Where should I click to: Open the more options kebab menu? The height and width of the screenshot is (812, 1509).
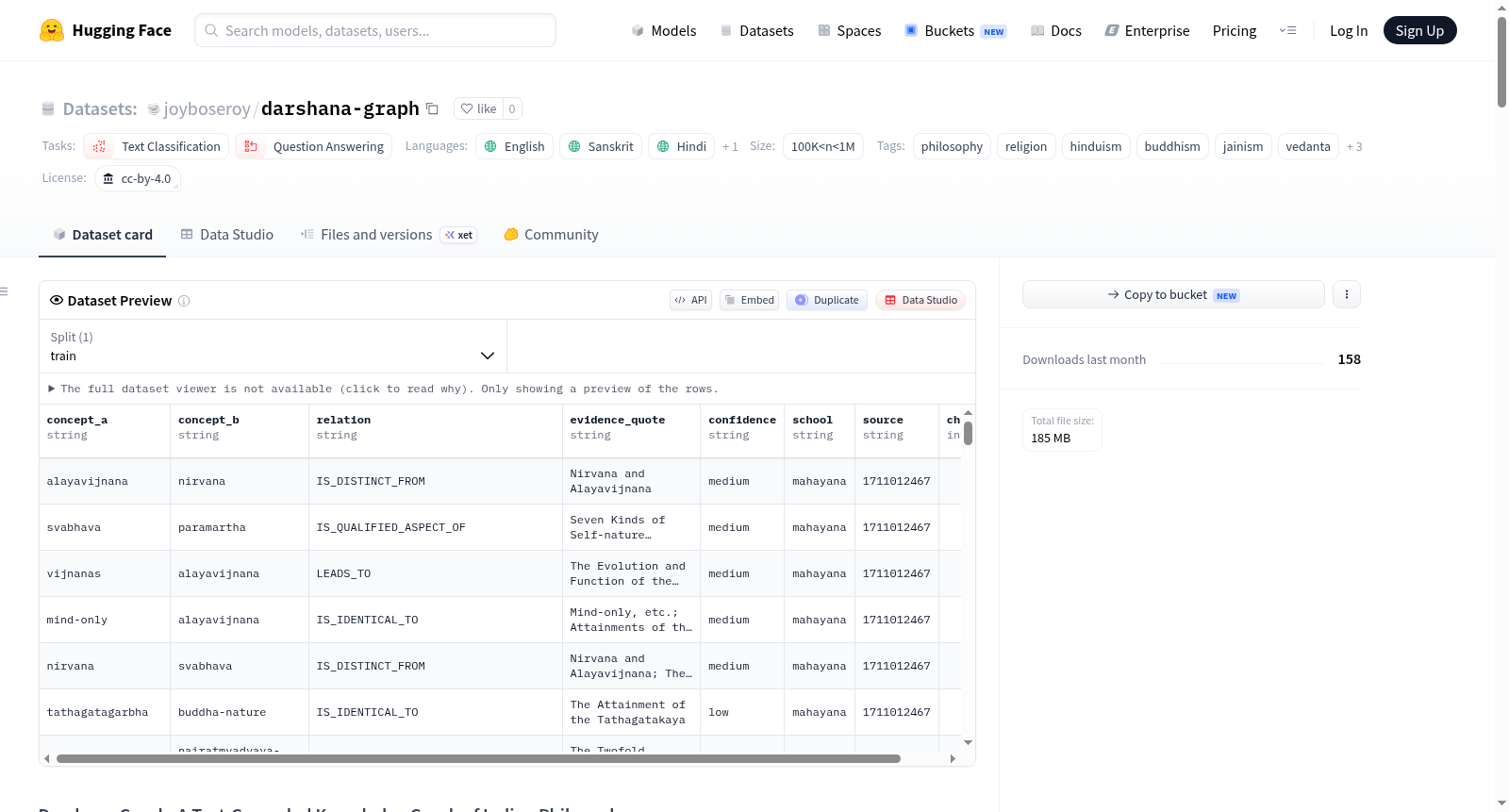1346,294
